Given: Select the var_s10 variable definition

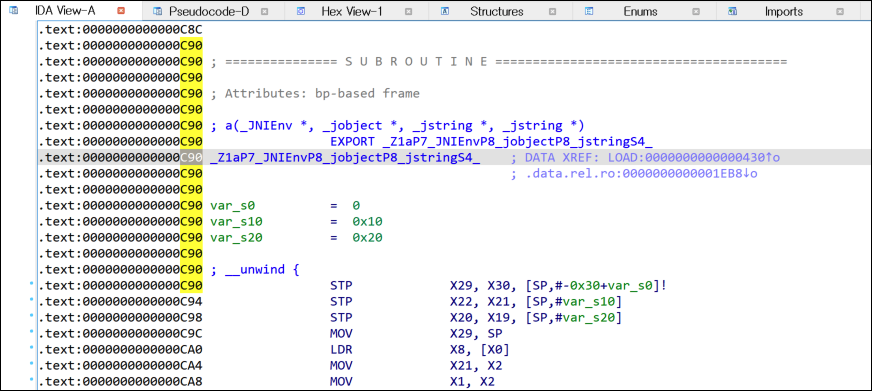Looking at the screenshot, I should 236,222.
